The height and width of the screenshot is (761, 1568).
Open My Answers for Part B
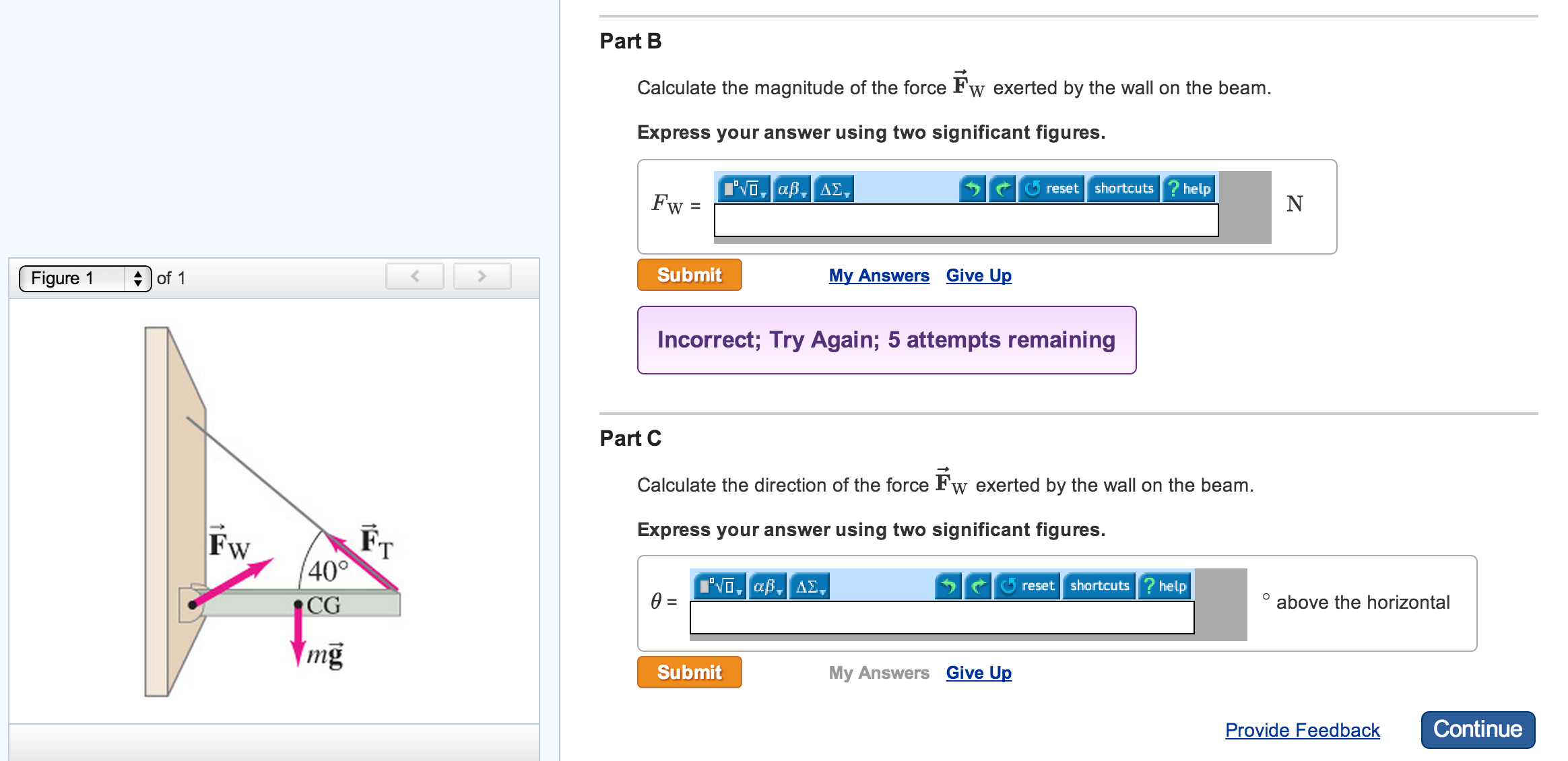(x=878, y=275)
